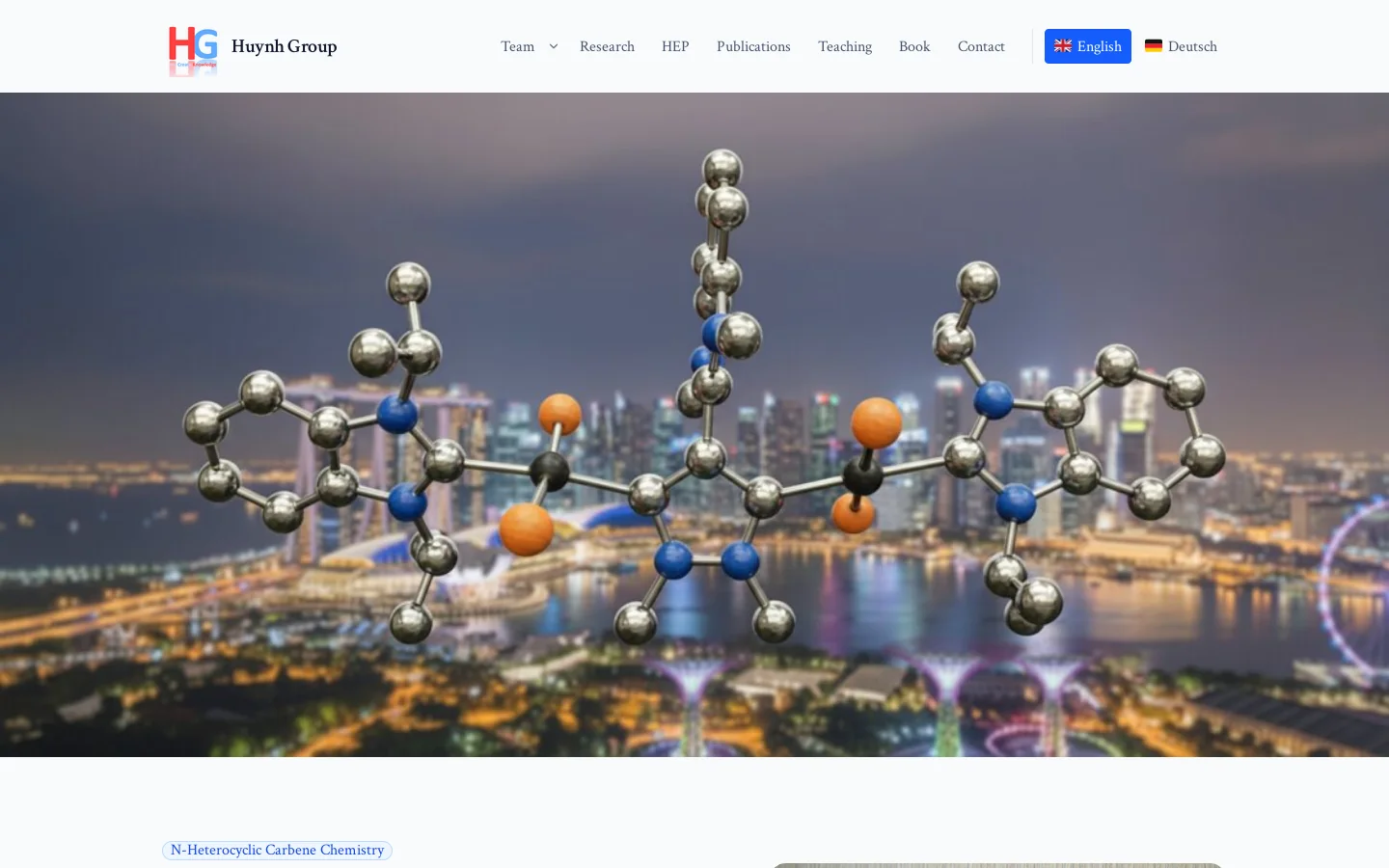Expand the Team dropdown chevron
This screenshot has width=1389, height=868.
[x=554, y=46]
